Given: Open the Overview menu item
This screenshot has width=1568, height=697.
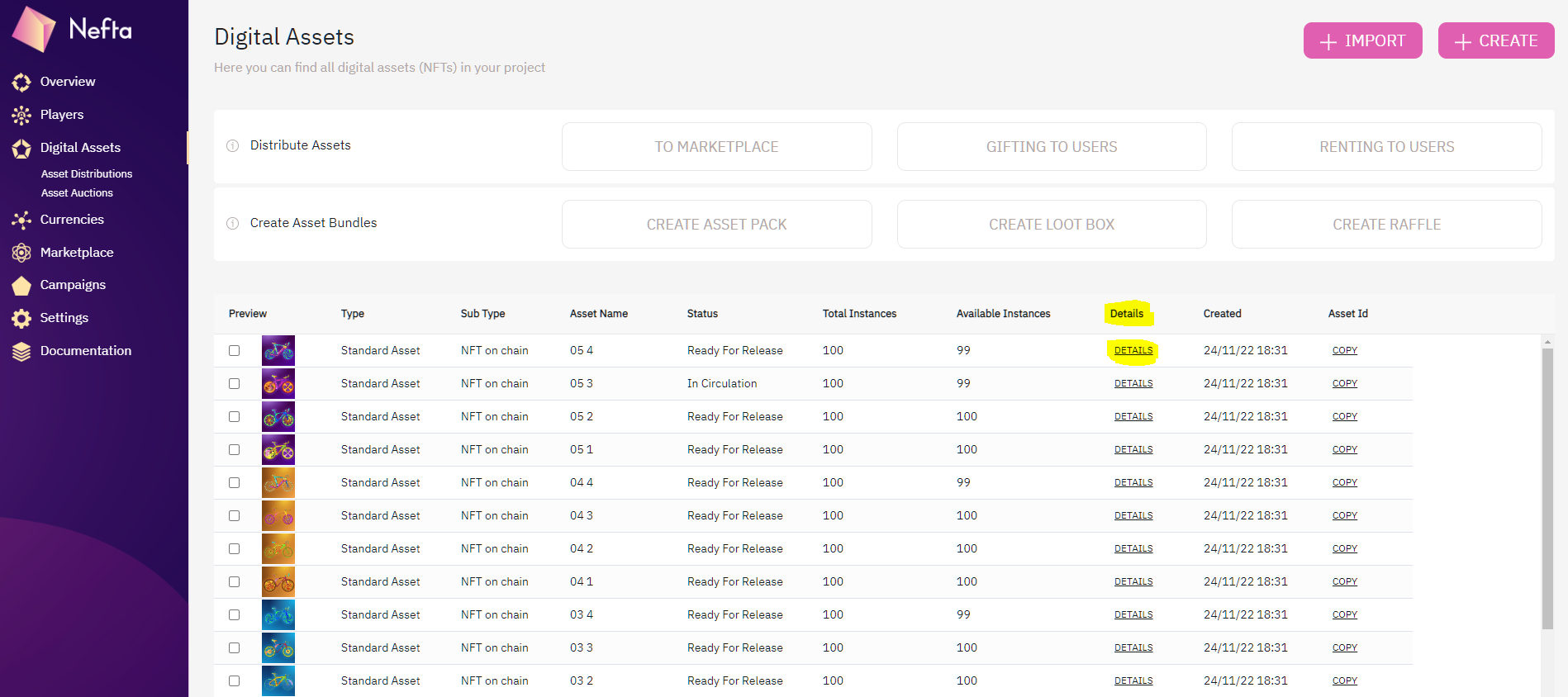Looking at the screenshot, I should [x=68, y=82].
